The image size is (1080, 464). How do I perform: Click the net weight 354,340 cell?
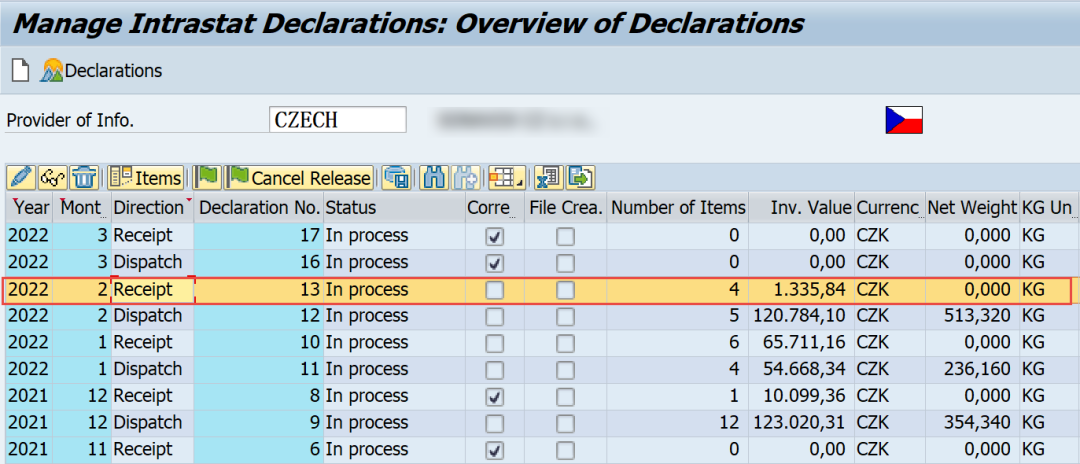[972, 424]
